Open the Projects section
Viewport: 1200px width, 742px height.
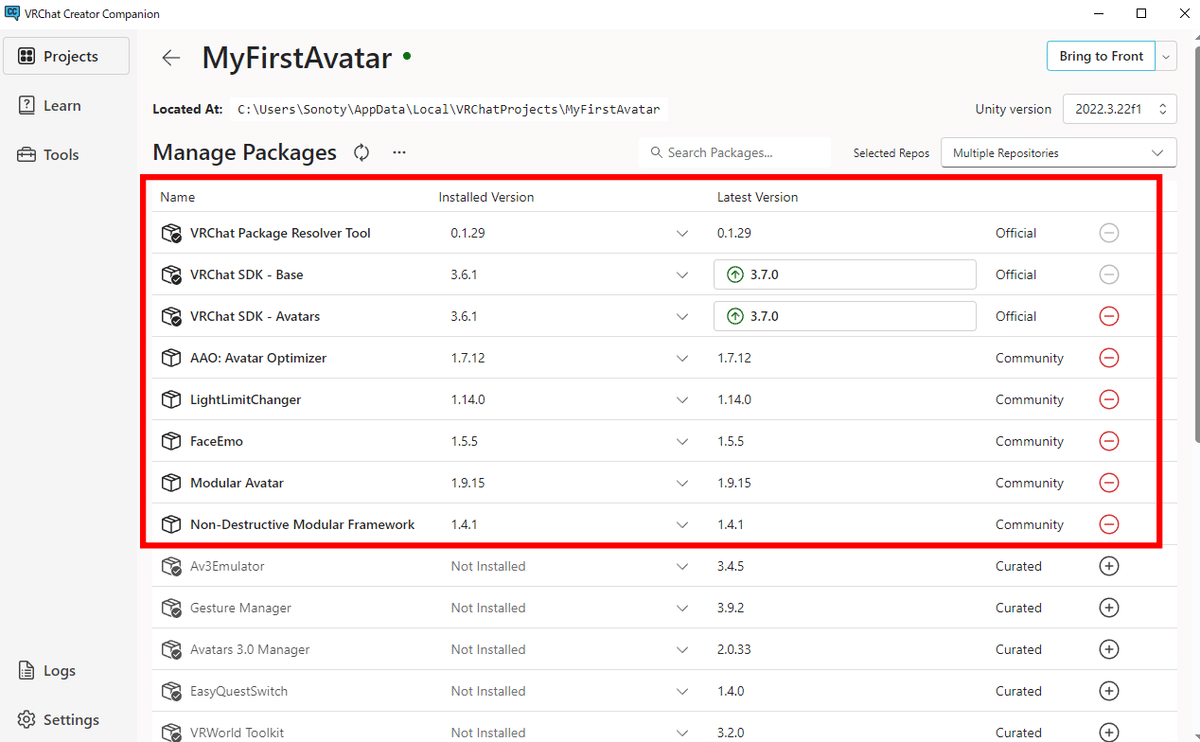66,56
